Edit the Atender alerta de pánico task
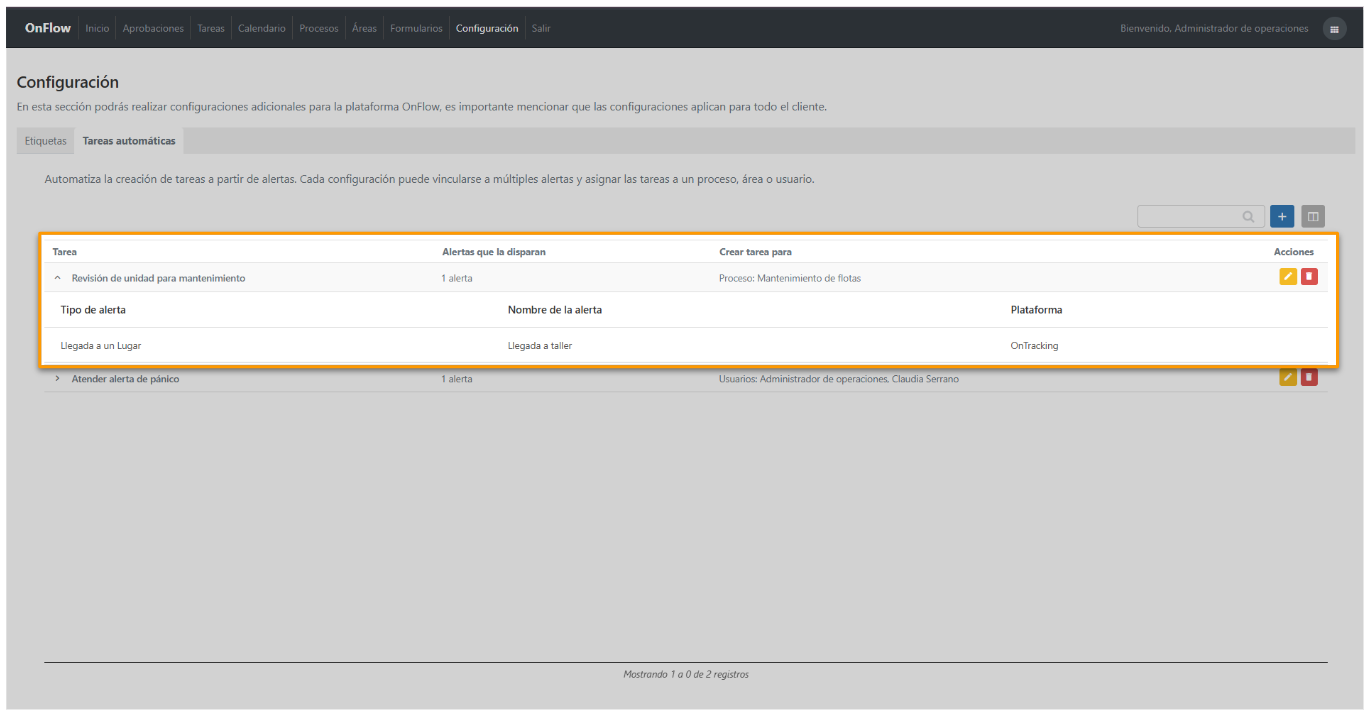Image resolution: width=1372 pixels, height=719 pixels. 1288,377
